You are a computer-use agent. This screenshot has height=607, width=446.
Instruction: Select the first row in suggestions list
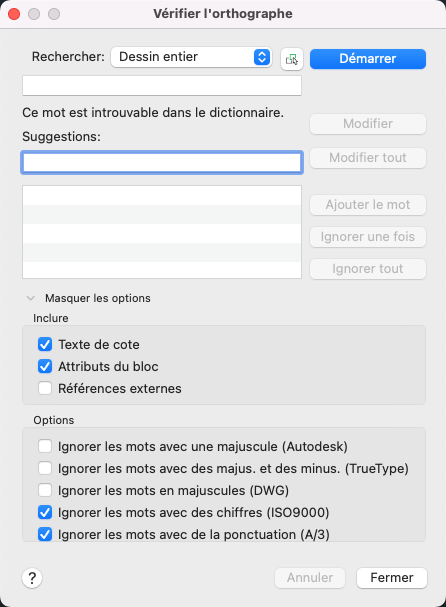[162, 195]
